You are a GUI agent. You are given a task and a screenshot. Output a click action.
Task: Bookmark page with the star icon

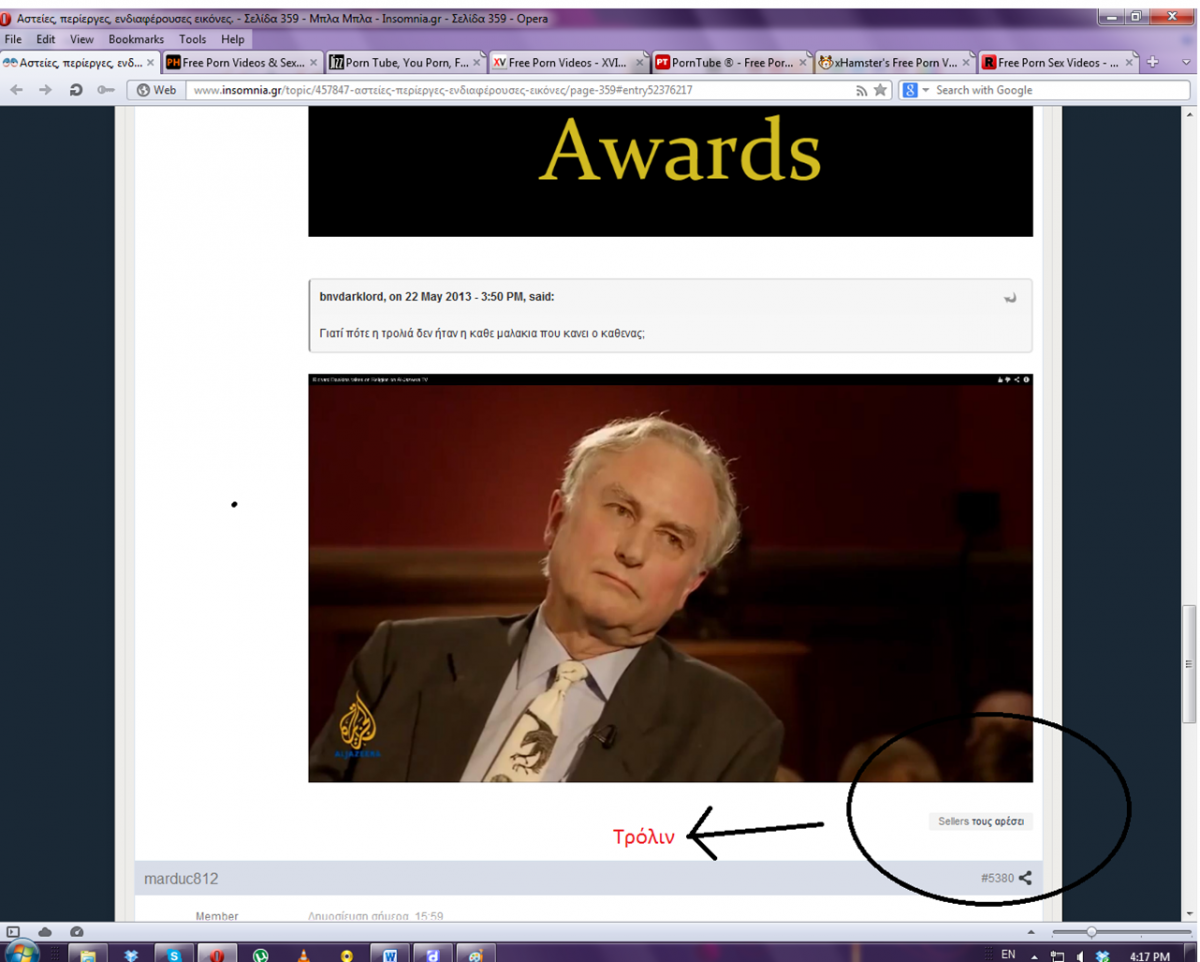[880, 90]
